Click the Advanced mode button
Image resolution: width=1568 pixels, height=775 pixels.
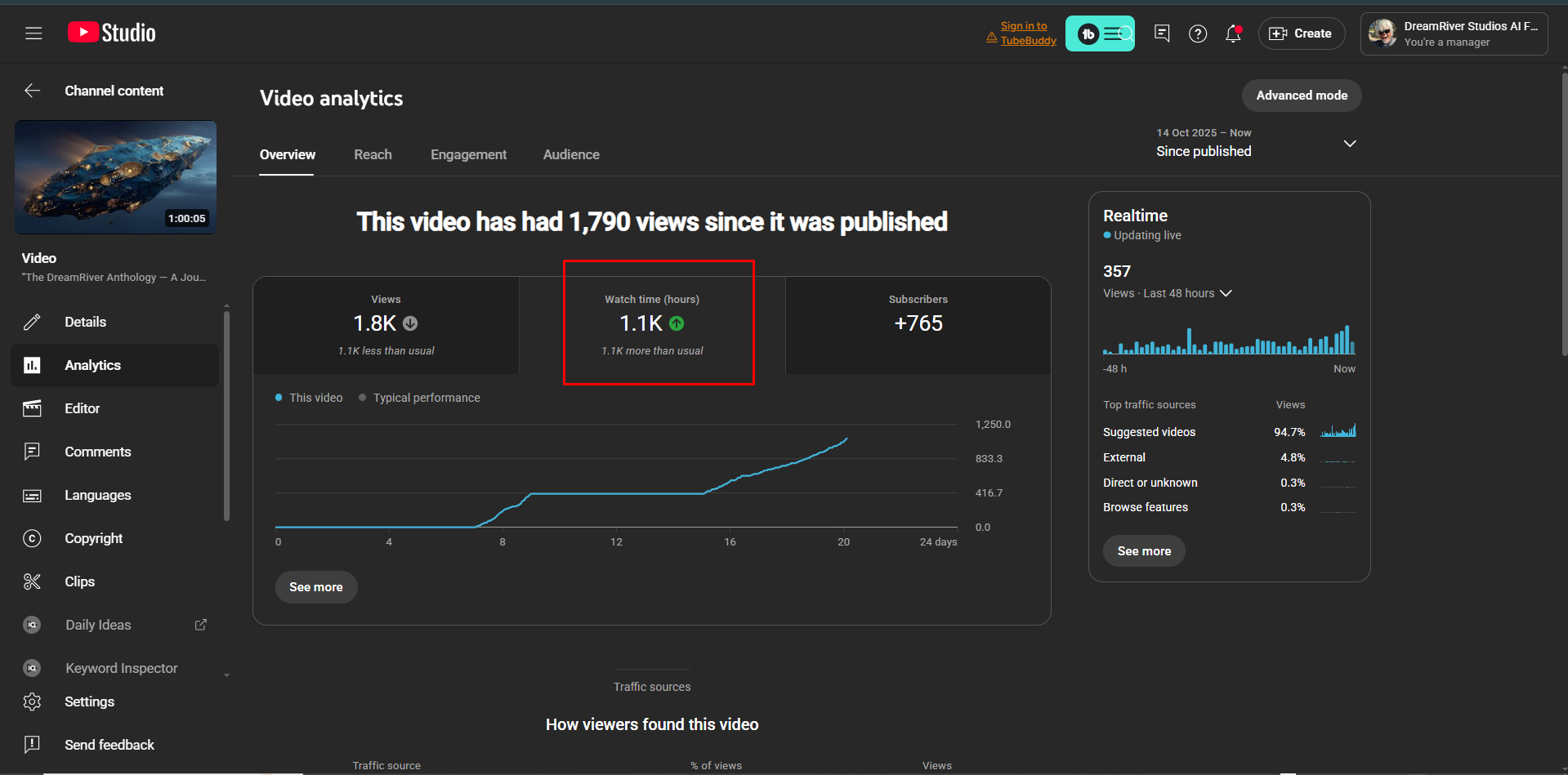click(x=1301, y=96)
